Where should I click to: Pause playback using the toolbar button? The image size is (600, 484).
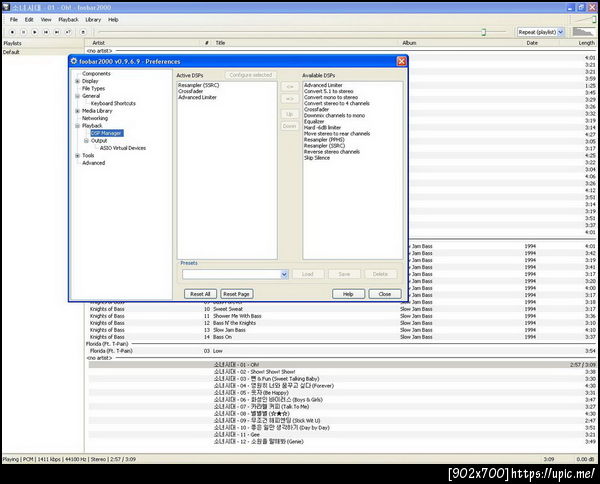point(23,32)
